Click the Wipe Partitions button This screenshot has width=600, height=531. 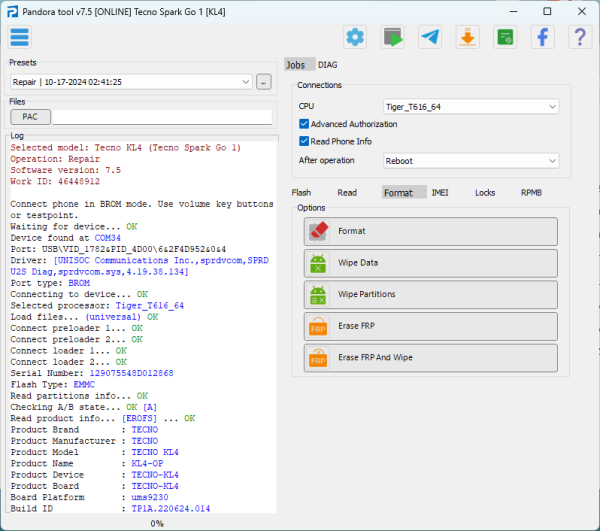pos(431,295)
